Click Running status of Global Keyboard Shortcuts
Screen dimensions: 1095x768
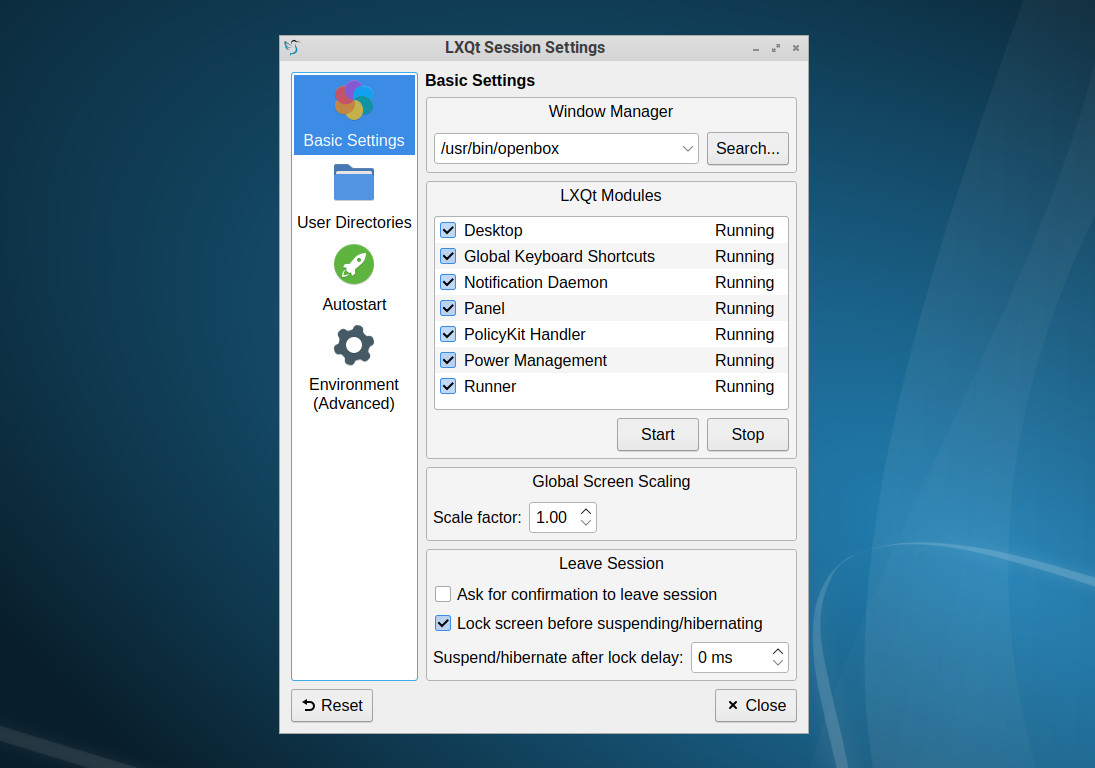tap(744, 256)
